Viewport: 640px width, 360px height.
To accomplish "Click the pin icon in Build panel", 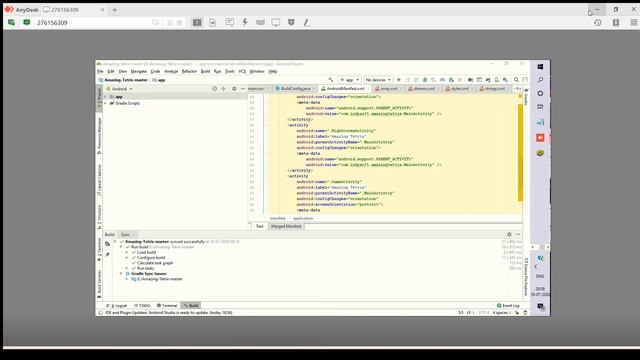I will 107,255.
